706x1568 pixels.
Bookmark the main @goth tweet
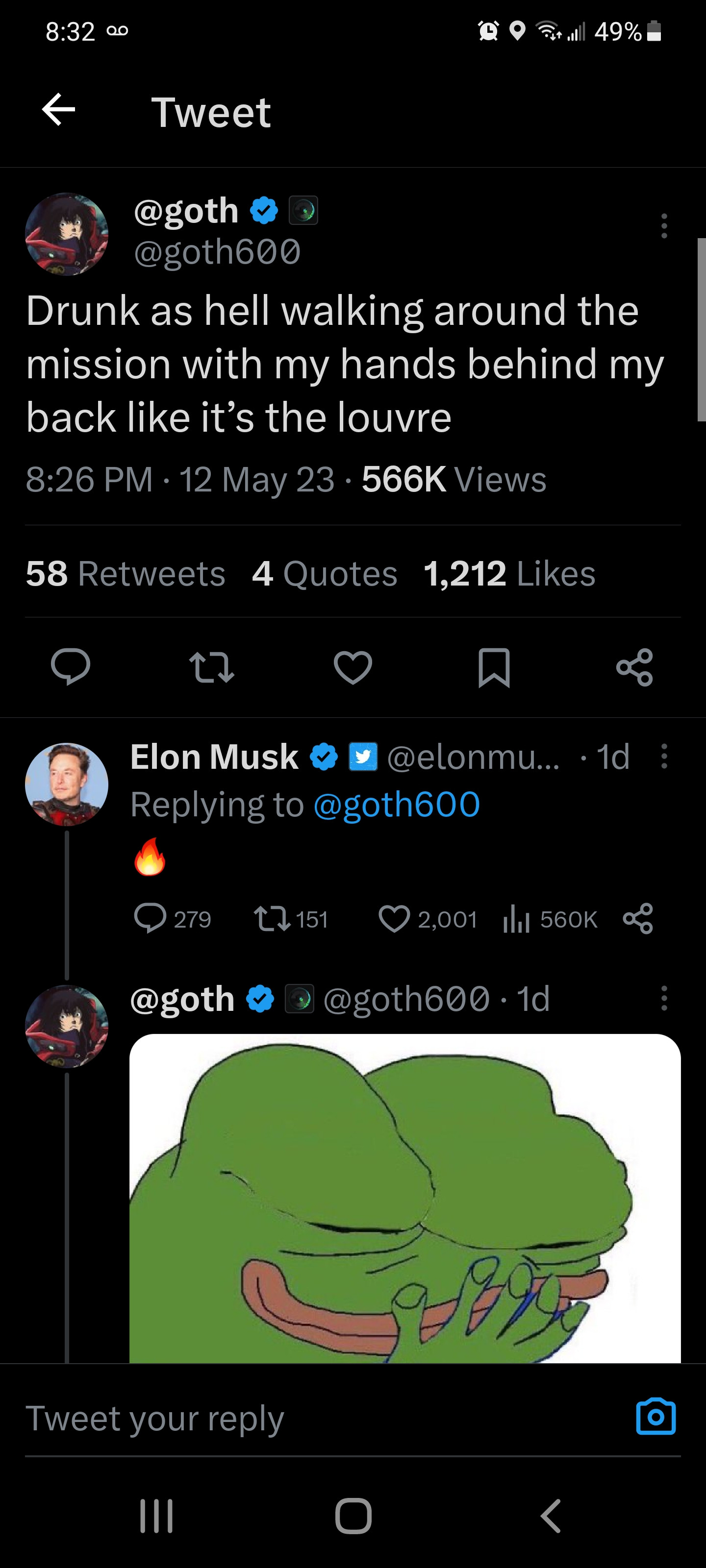494,668
